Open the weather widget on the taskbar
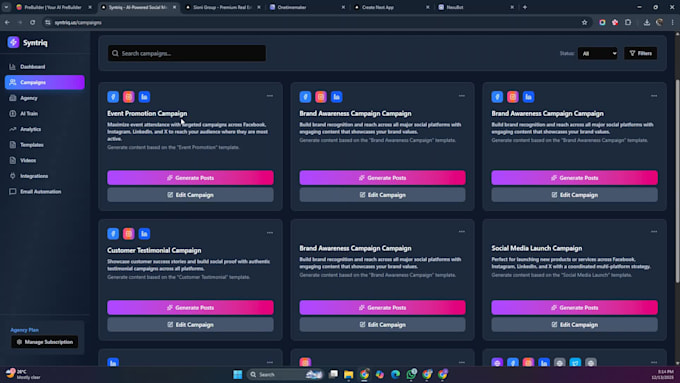The width and height of the screenshot is (680, 383). (x=24, y=374)
